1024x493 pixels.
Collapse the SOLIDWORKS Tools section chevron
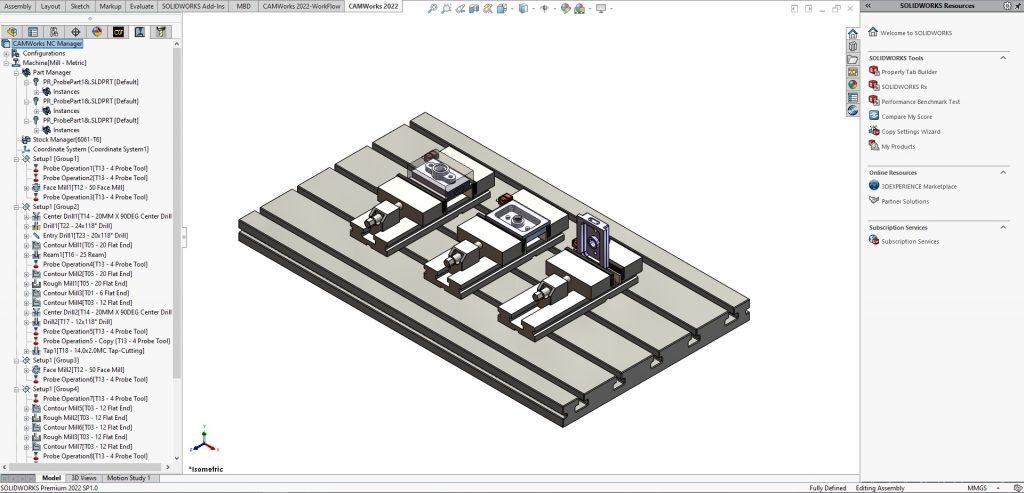[x=1003, y=58]
